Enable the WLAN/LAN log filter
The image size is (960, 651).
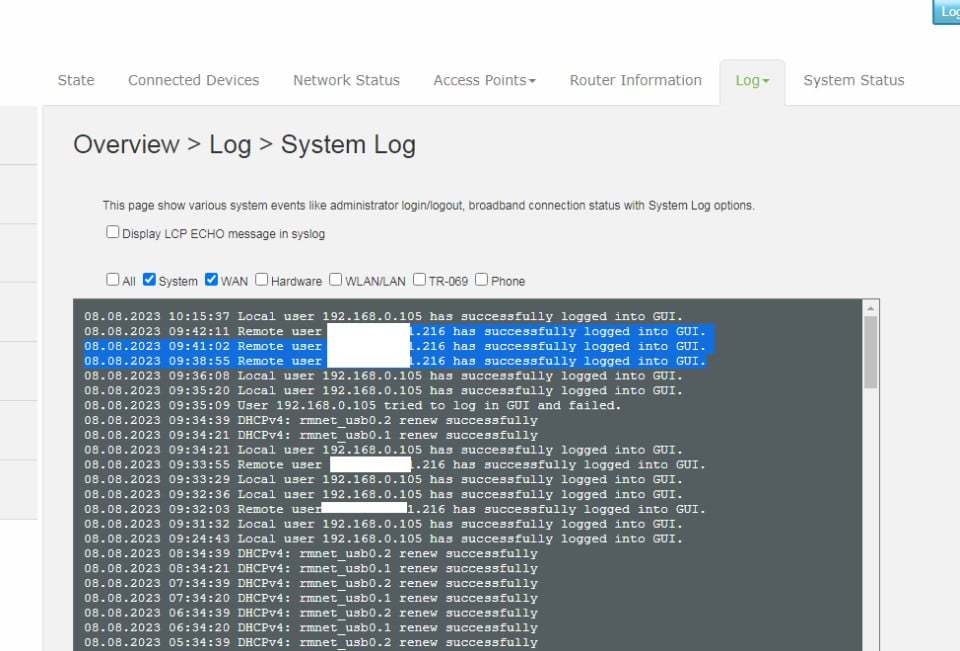tap(336, 280)
